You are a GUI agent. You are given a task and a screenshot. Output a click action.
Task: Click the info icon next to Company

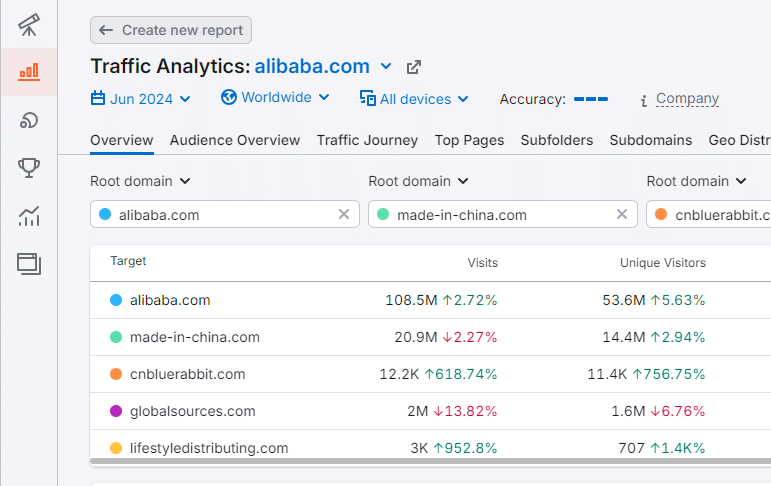point(644,101)
